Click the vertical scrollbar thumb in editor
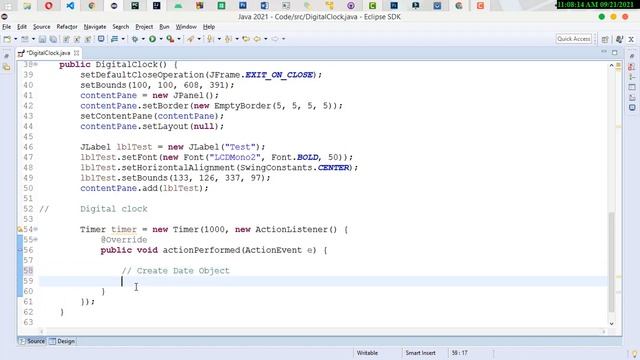 (611, 262)
